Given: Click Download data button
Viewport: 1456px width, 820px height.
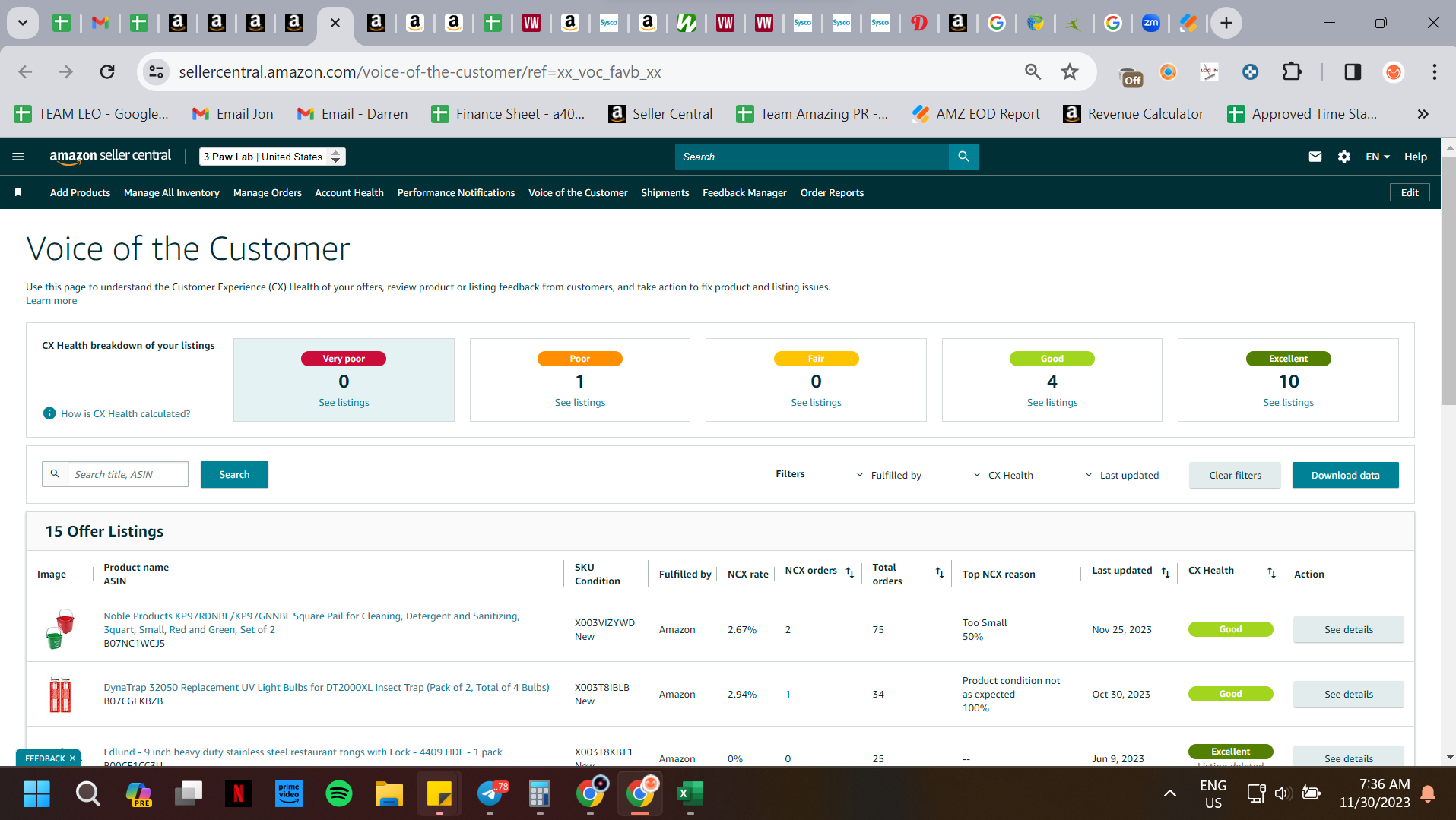Looking at the screenshot, I should click(x=1345, y=475).
